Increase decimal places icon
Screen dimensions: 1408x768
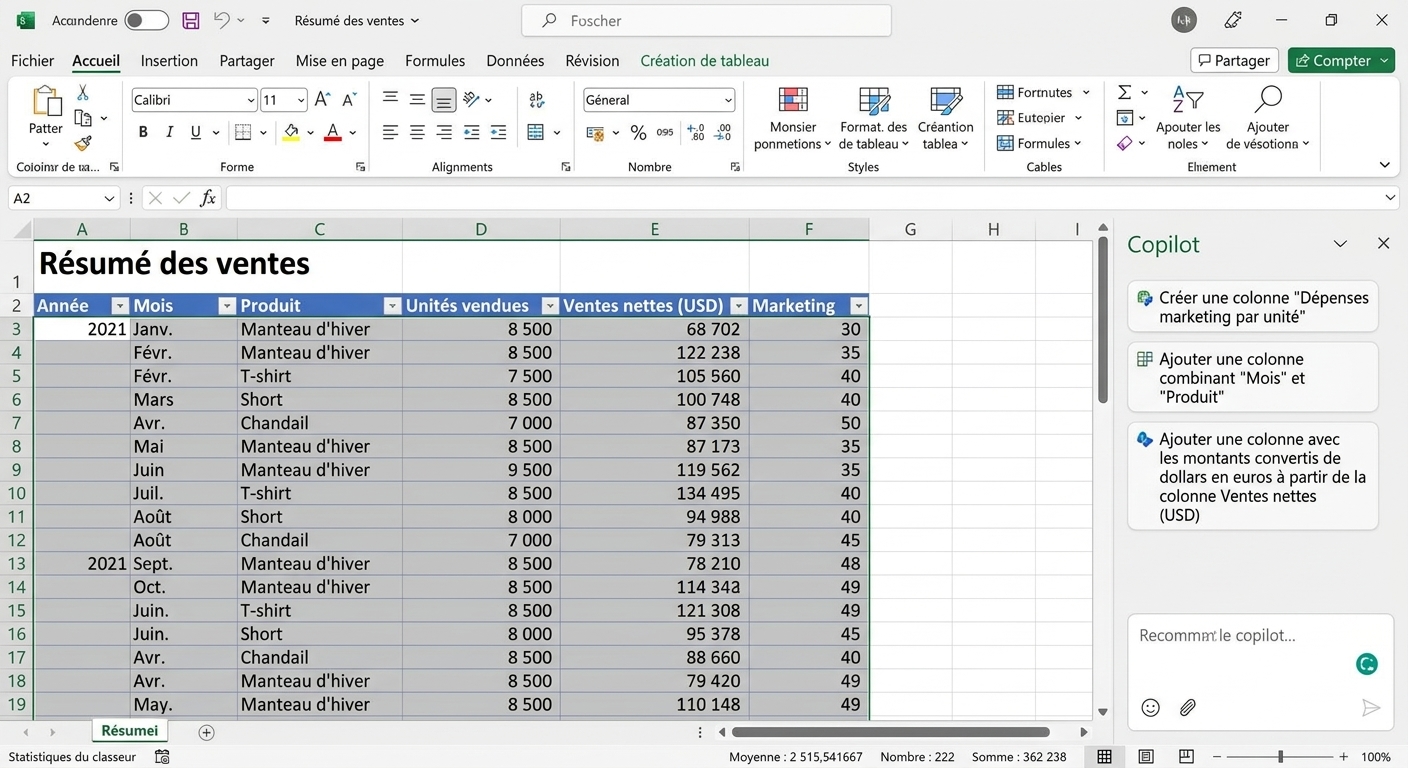pyautogui.click(x=696, y=132)
